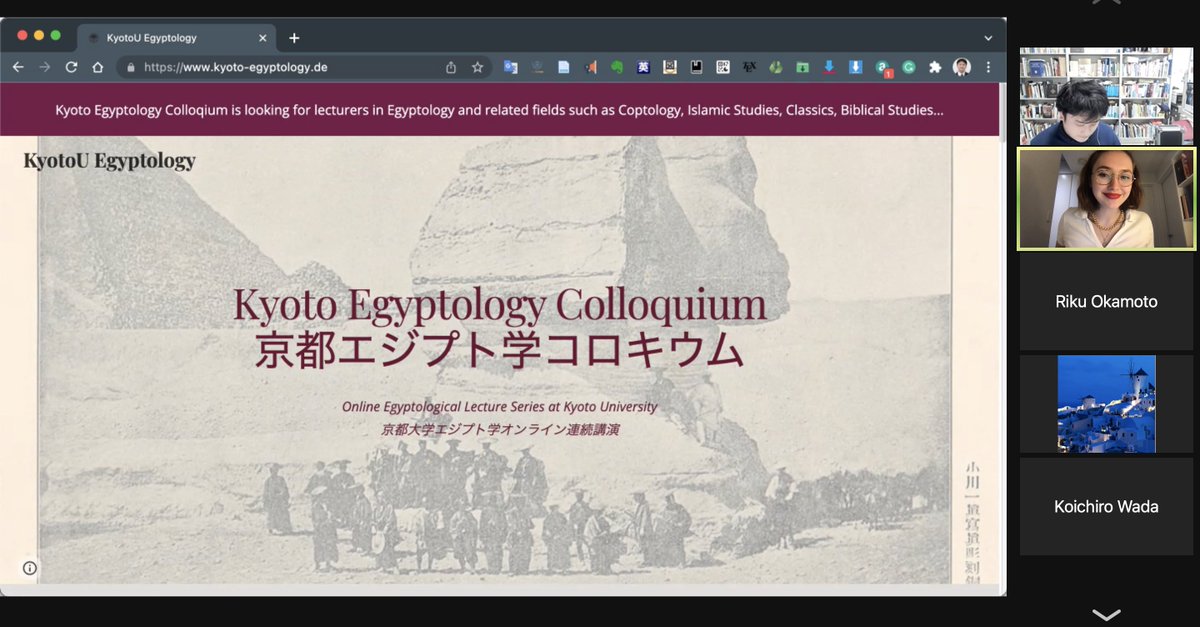Click the lecturer call banner text
This screenshot has height=627, width=1200.
[x=499, y=109]
